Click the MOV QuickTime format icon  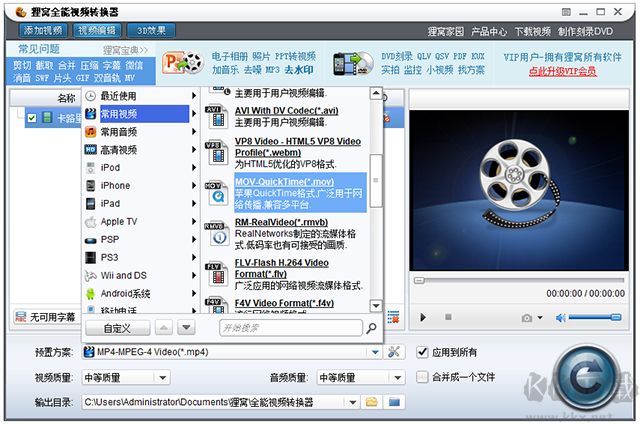(x=217, y=193)
